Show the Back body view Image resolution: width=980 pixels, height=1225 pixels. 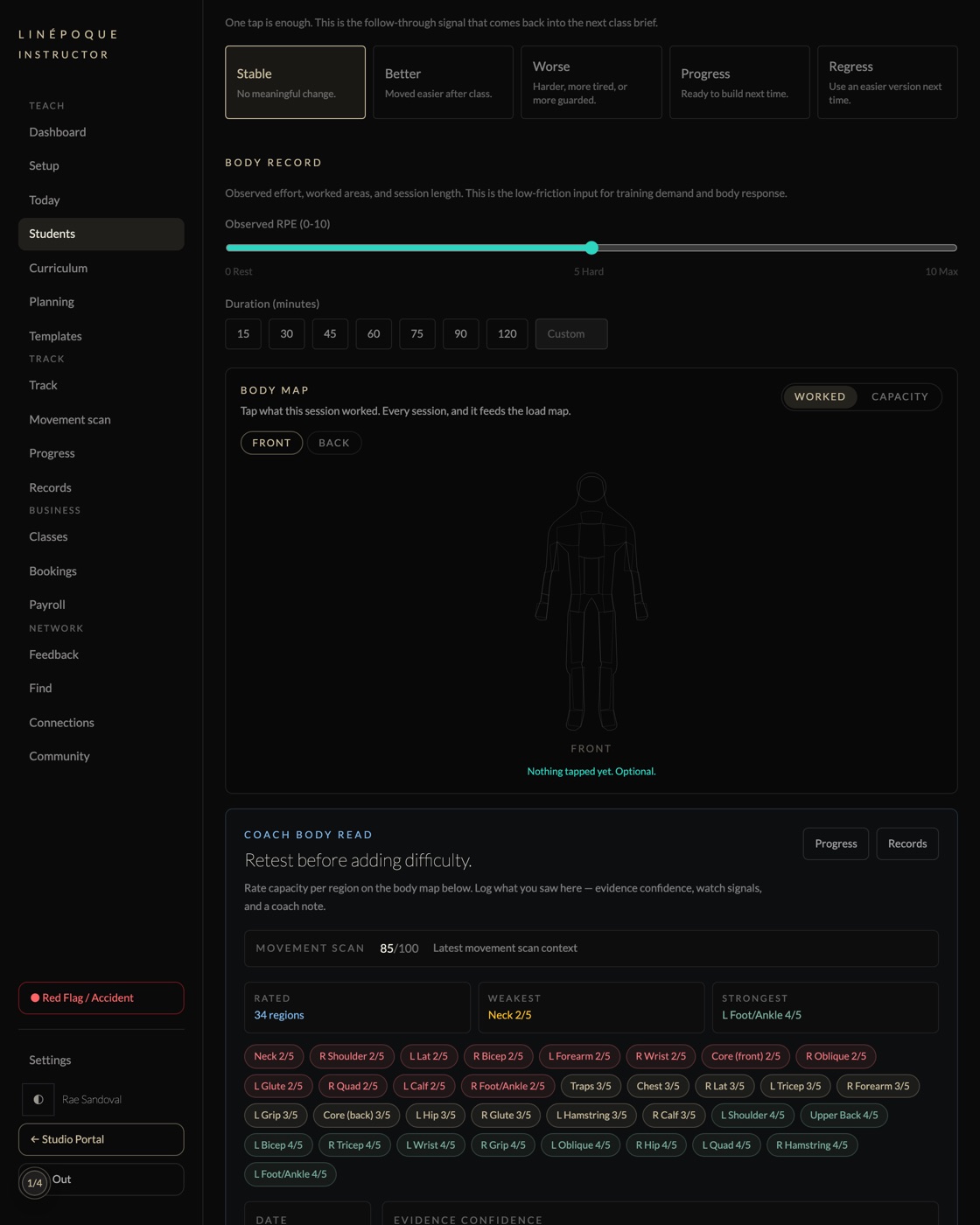[x=334, y=443]
